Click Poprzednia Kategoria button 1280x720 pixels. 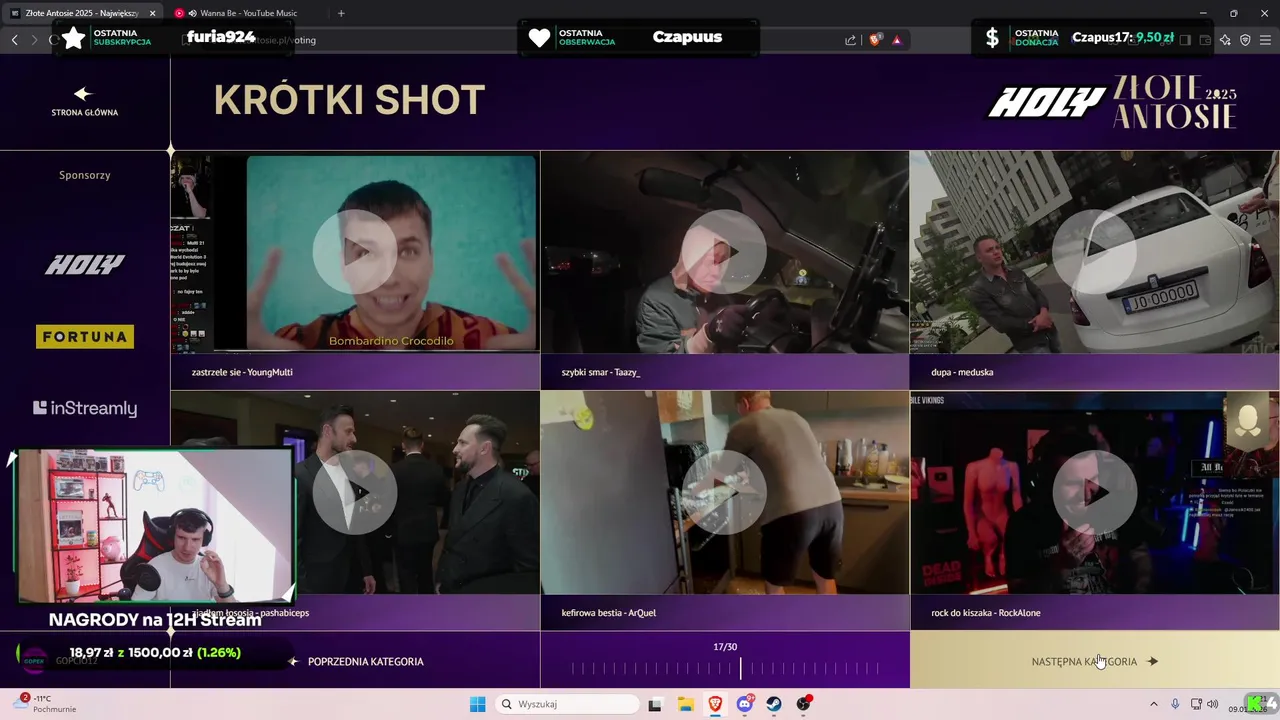356,661
